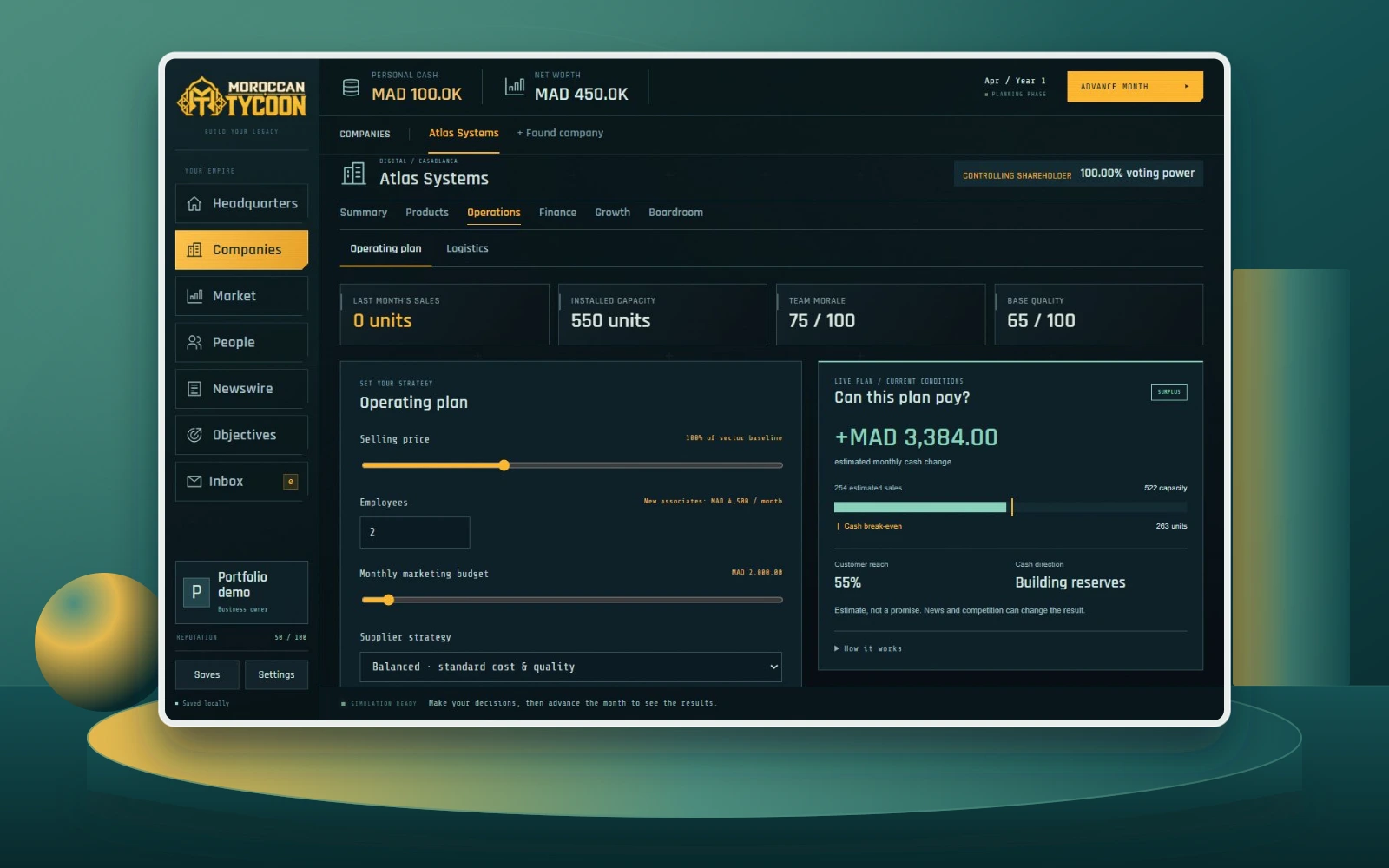Open the Boardroom tab
The image size is (1389, 868).
coord(675,213)
